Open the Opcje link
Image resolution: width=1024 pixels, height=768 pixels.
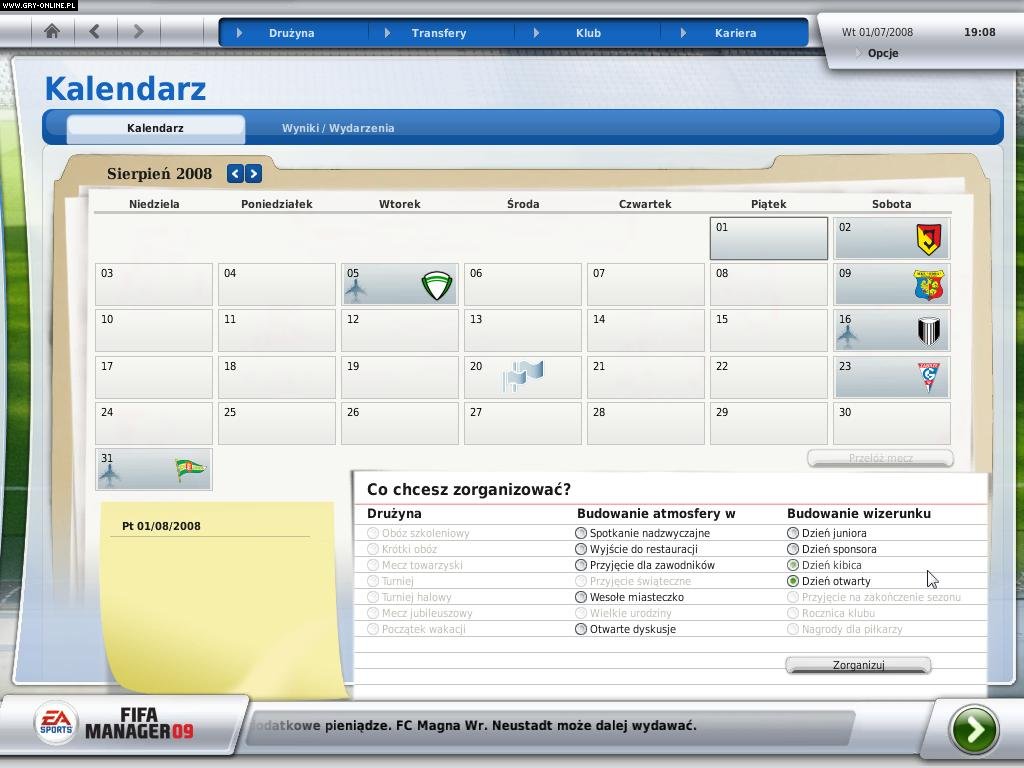(882, 53)
